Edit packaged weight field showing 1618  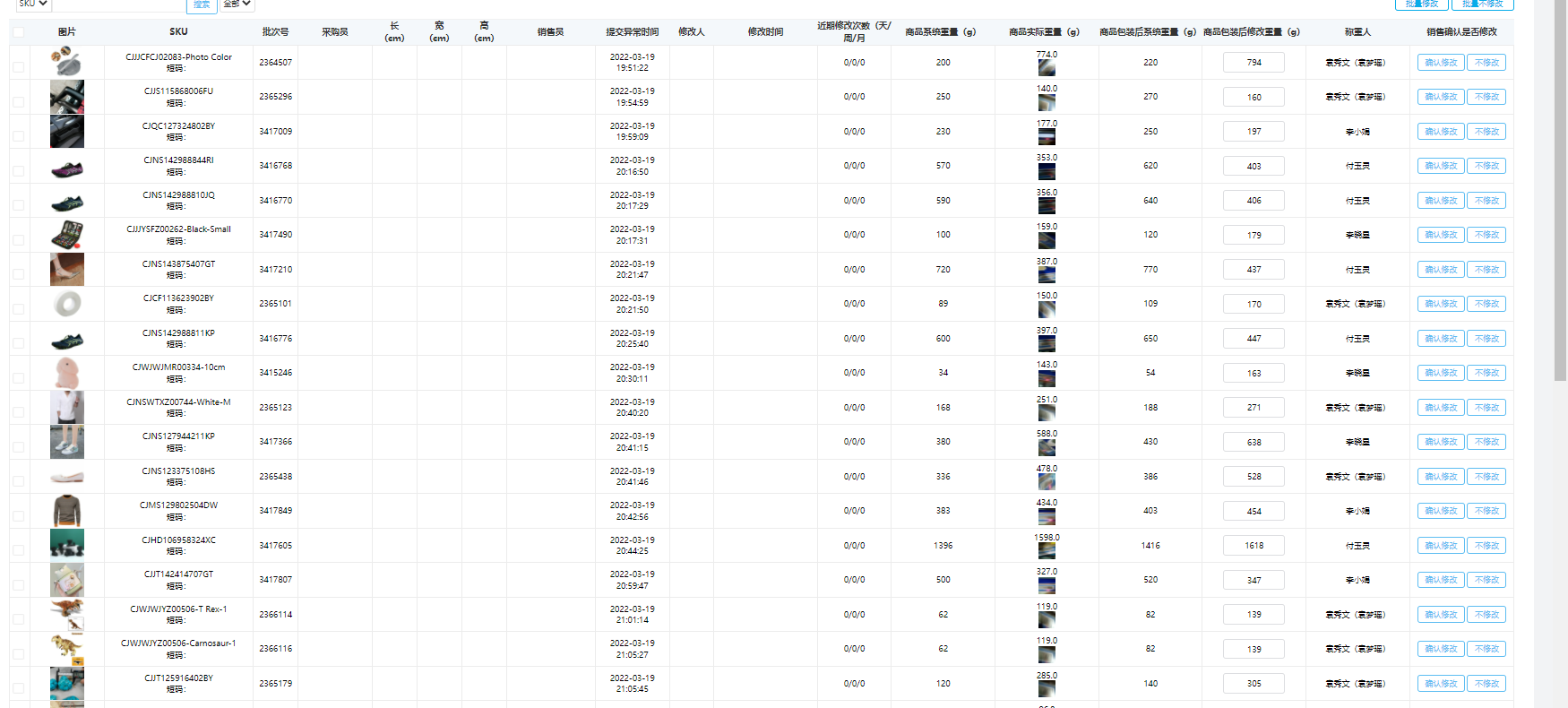(1254, 546)
